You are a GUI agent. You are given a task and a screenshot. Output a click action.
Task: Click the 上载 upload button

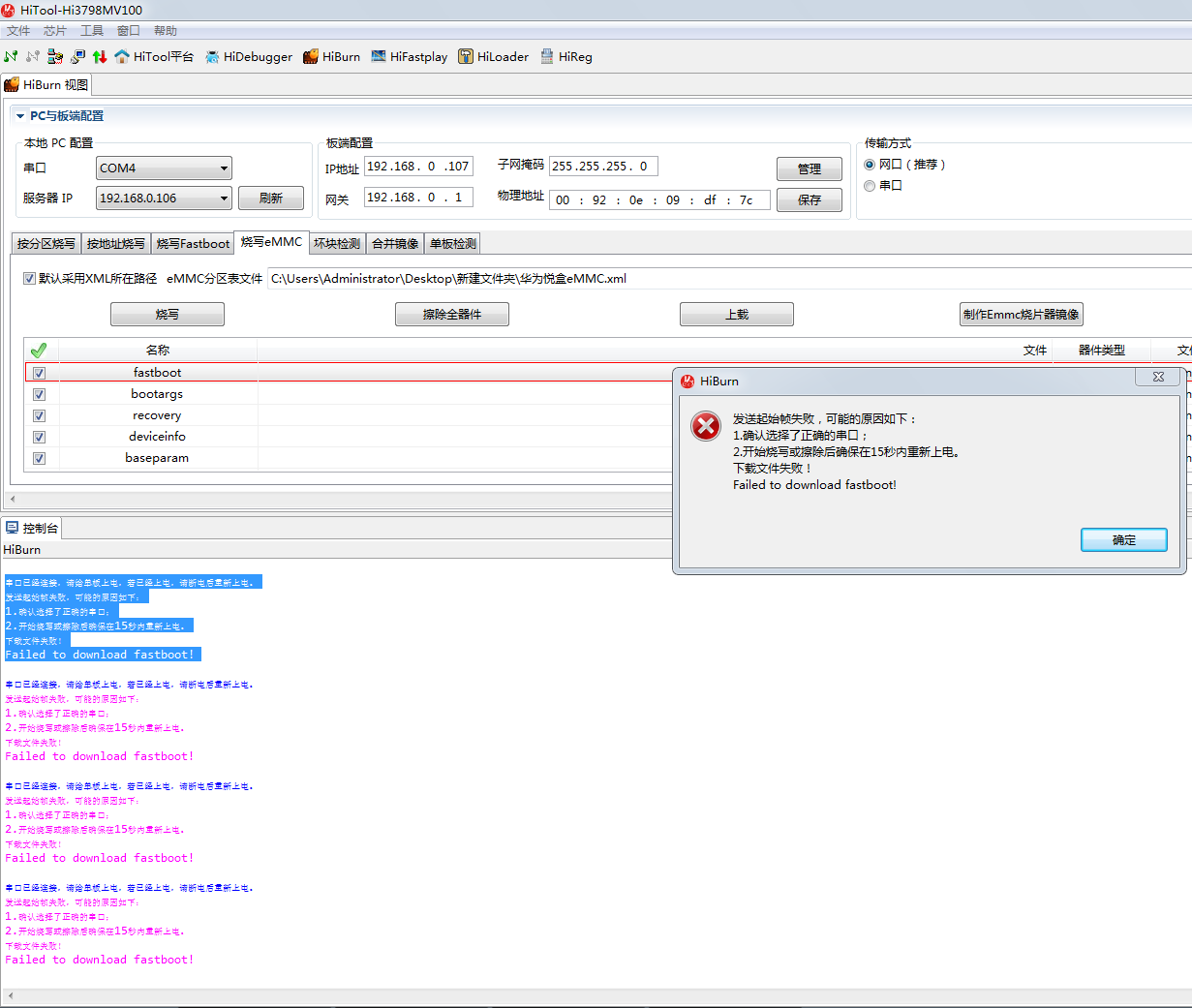pos(737,315)
